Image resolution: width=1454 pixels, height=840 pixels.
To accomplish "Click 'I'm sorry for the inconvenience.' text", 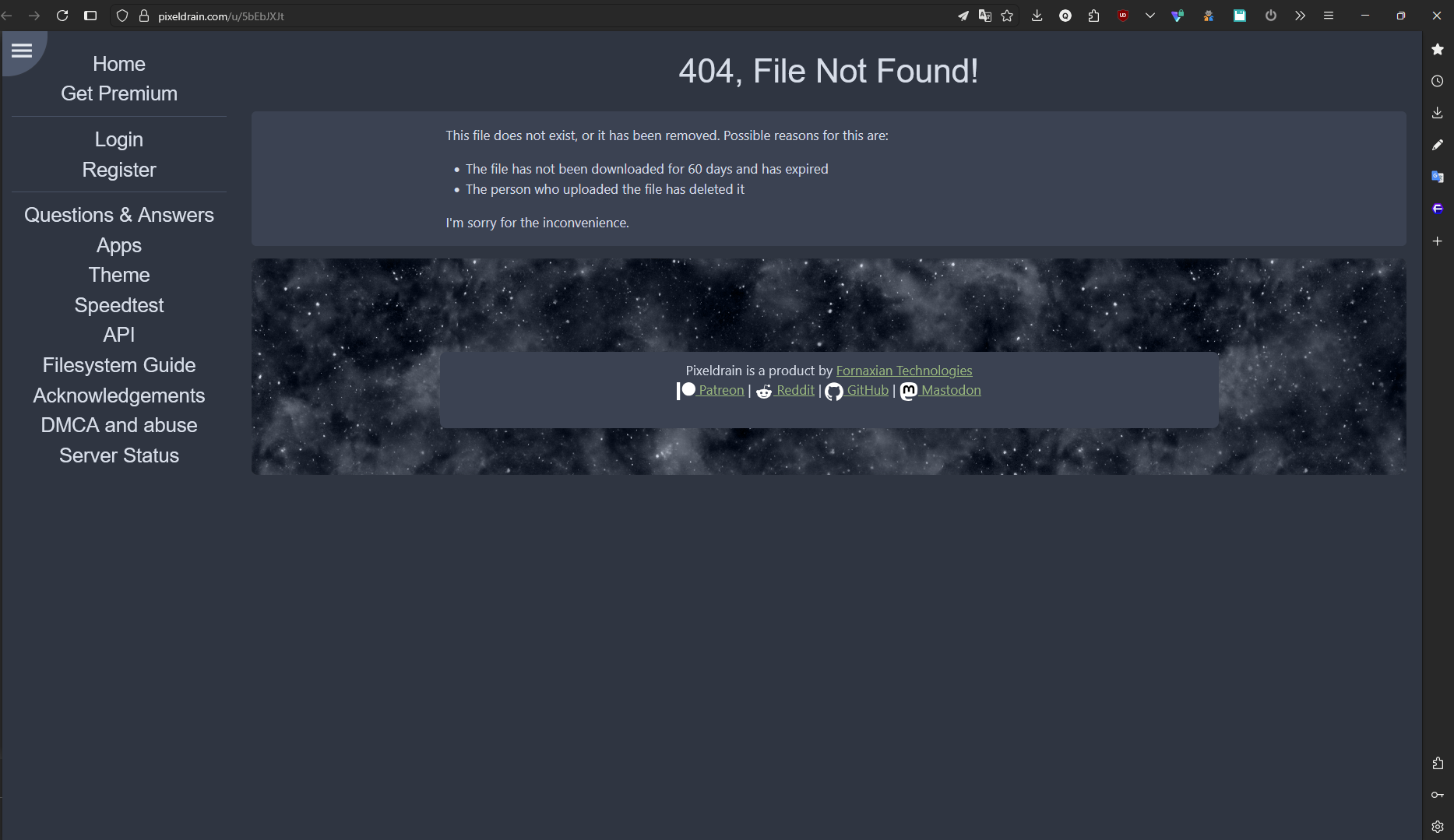I will click(537, 223).
